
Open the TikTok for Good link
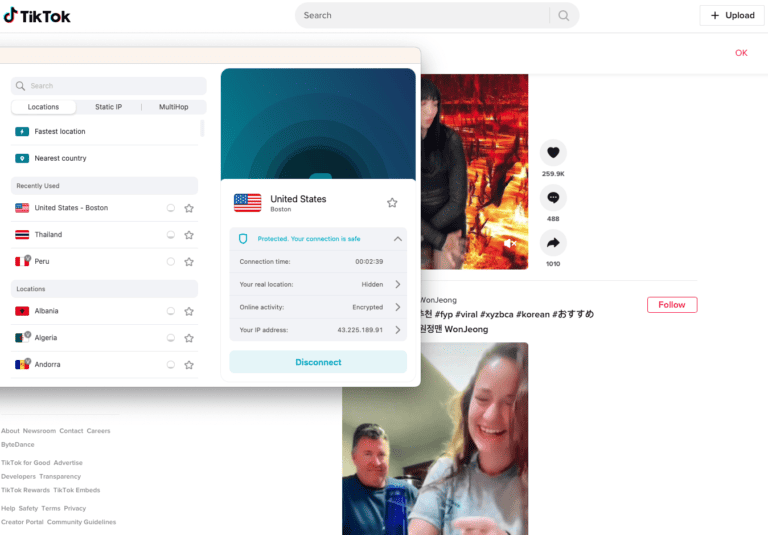pos(25,463)
